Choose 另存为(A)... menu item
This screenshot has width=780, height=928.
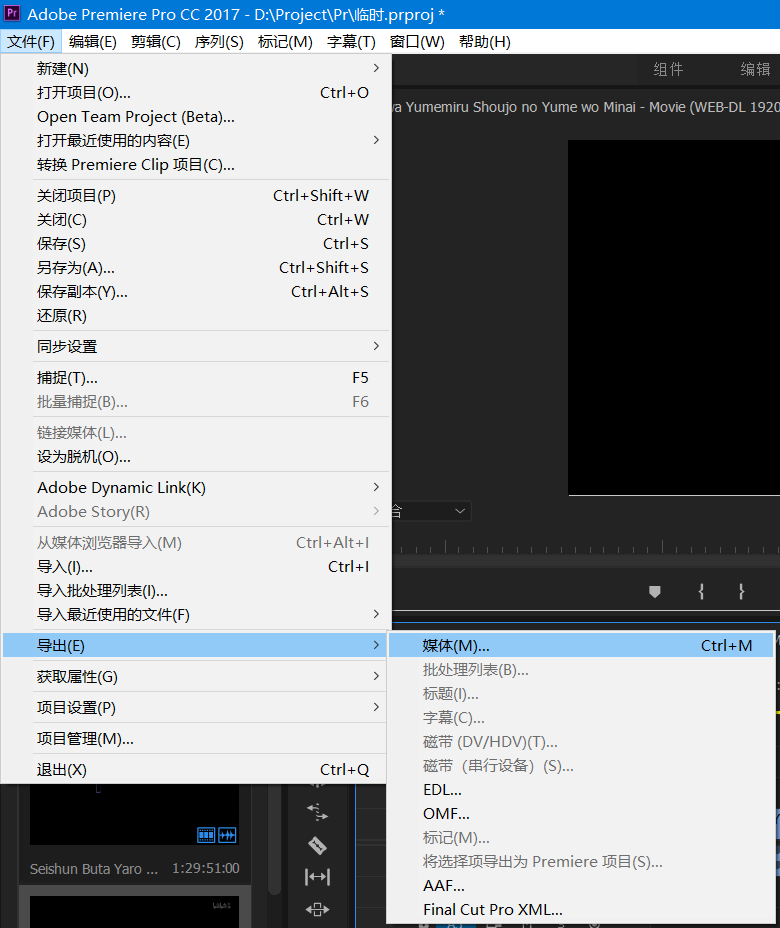point(195,268)
